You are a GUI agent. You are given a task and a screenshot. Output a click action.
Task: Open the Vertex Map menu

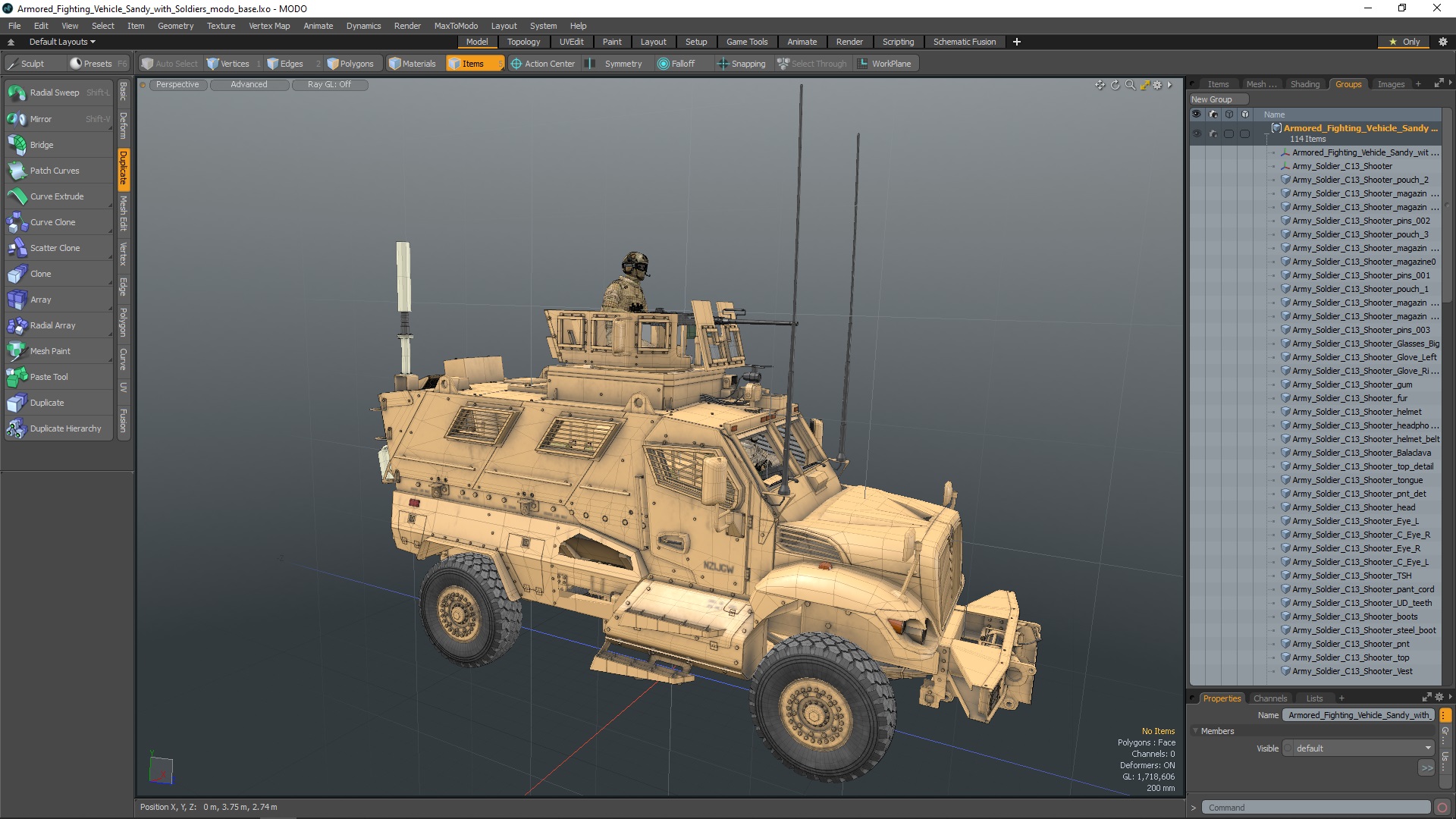[x=269, y=26]
